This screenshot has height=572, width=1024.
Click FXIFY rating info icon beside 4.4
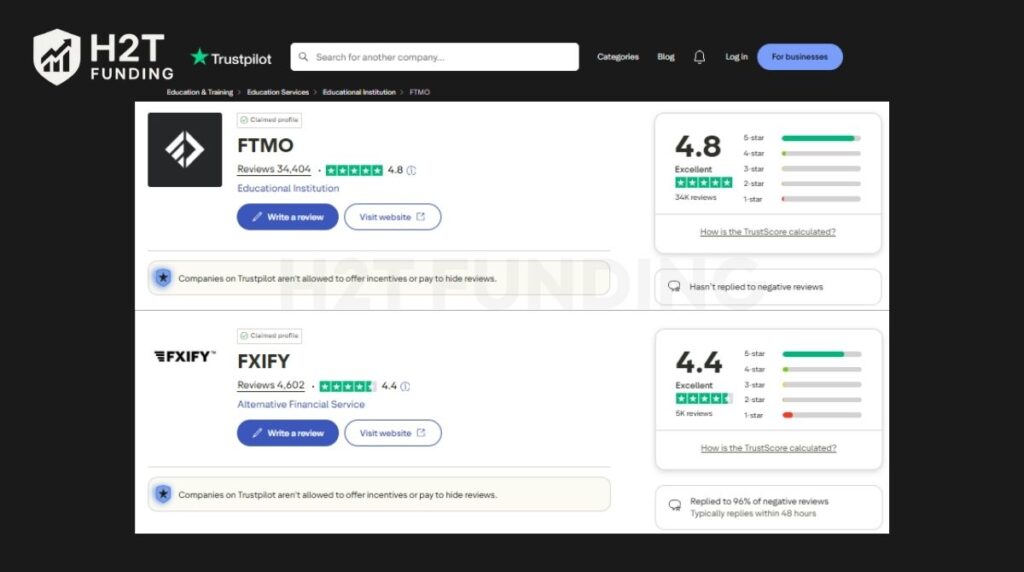tap(405, 387)
